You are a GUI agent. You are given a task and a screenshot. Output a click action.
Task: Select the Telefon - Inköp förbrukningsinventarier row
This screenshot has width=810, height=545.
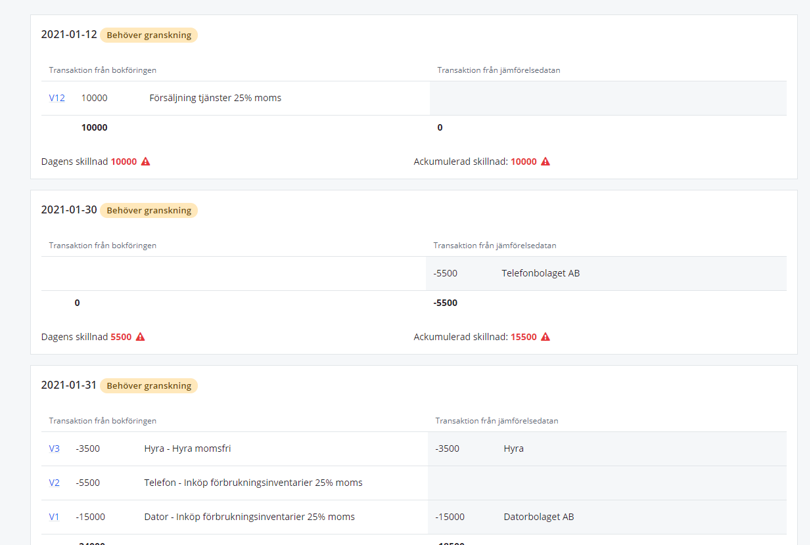[252, 483]
